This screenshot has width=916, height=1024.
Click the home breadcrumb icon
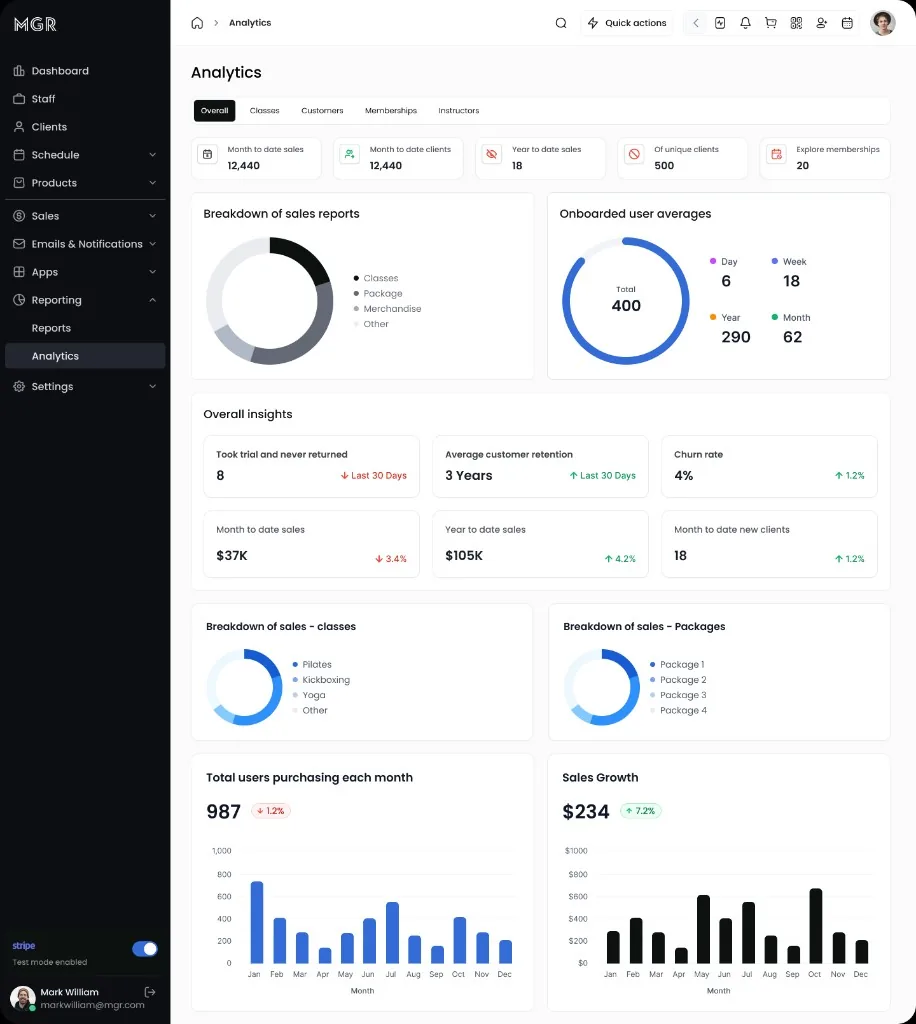coord(197,23)
